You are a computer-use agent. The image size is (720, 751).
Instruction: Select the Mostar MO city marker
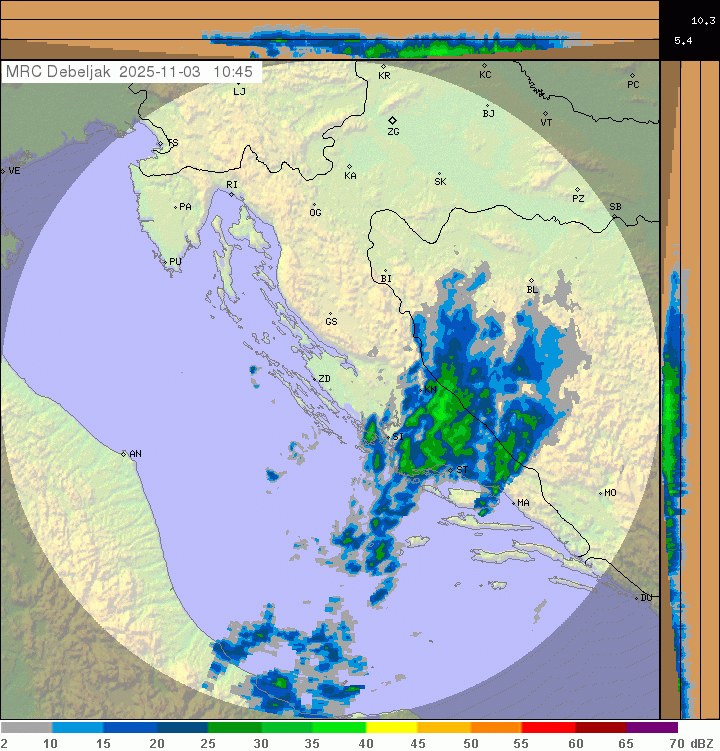600,493
